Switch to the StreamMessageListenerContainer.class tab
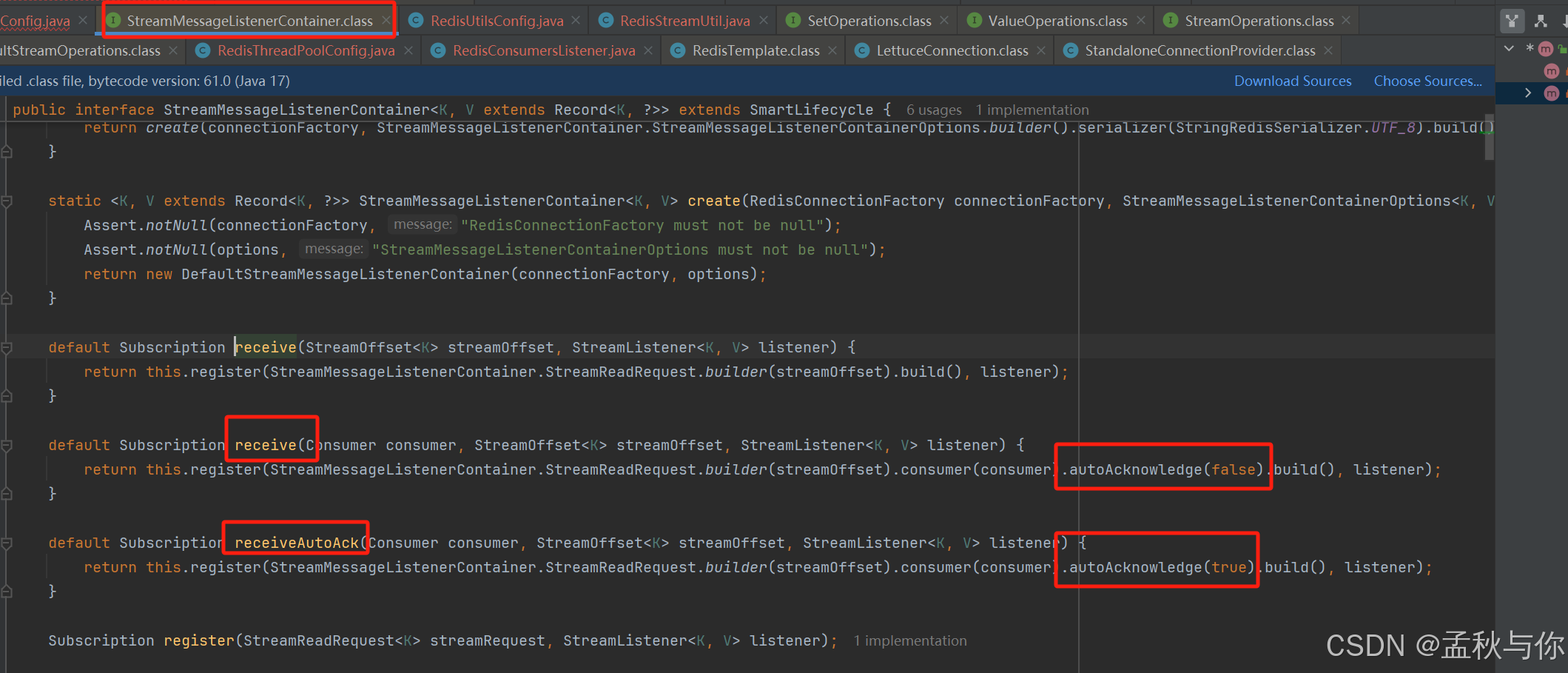This screenshot has width=1568, height=673. pyautogui.click(x=249, y=21)
